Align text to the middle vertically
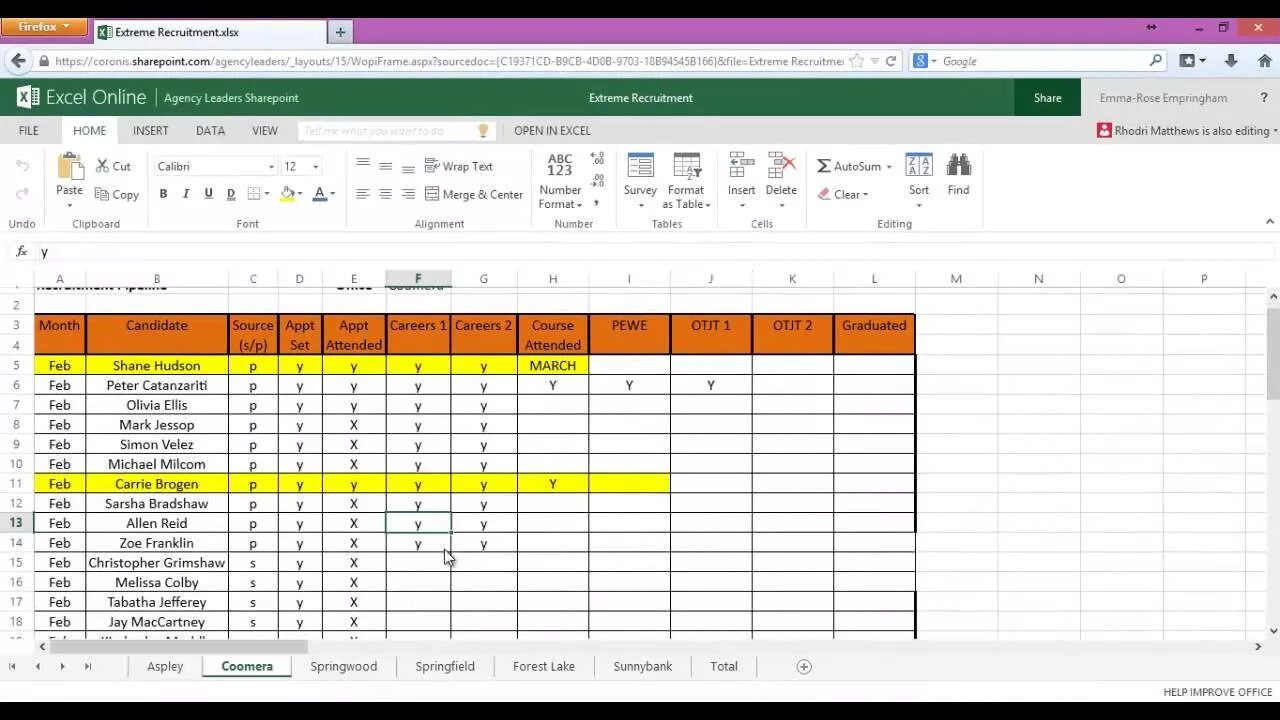The height and width of the screenshot is (720, 1280). tap(385, 166)
